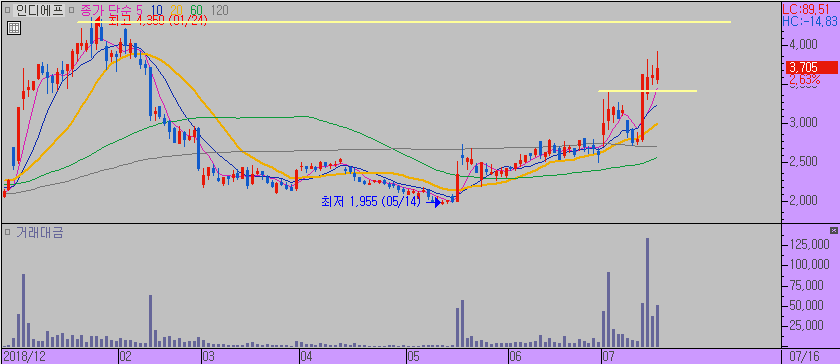Click the 02 month date label
840x364 pixels.
tap(125, 356)
